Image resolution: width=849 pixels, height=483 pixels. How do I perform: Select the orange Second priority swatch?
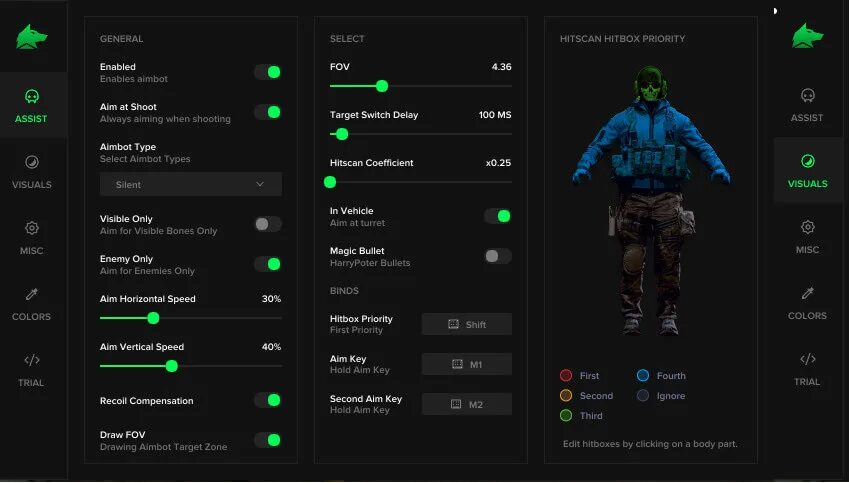[x=566, y=396]
